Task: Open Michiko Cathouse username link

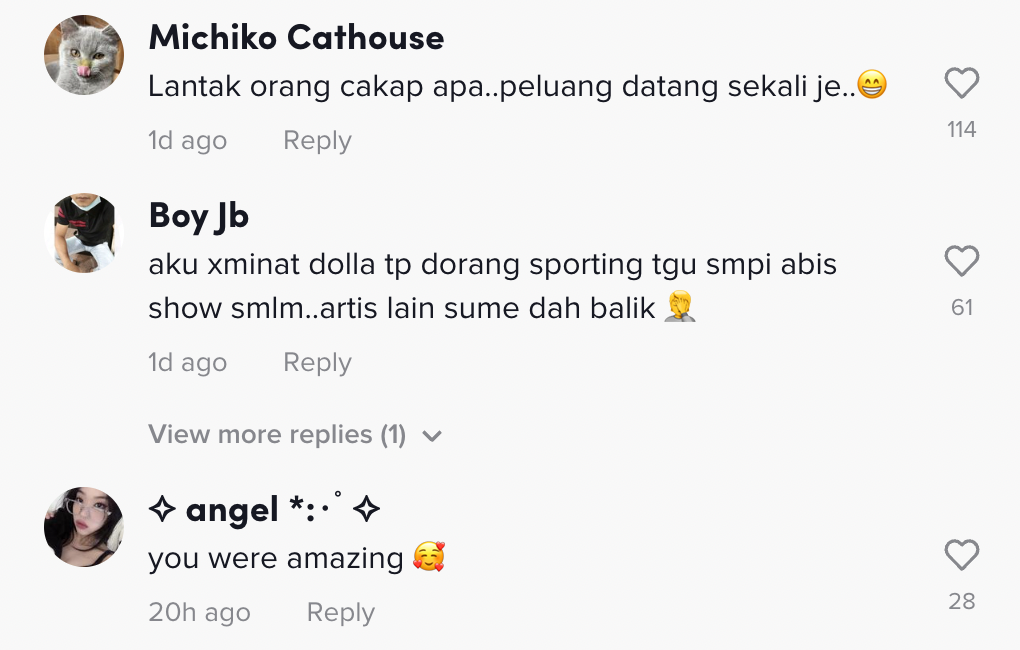Action: 296,38
